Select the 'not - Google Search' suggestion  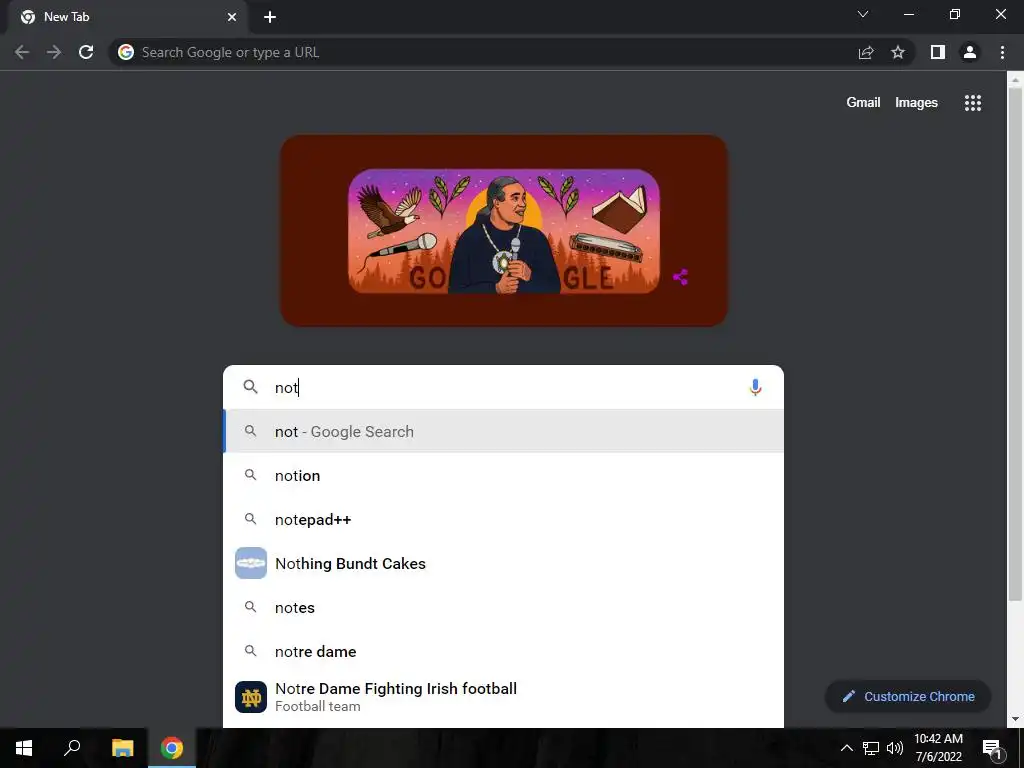[x=504, y=431]
